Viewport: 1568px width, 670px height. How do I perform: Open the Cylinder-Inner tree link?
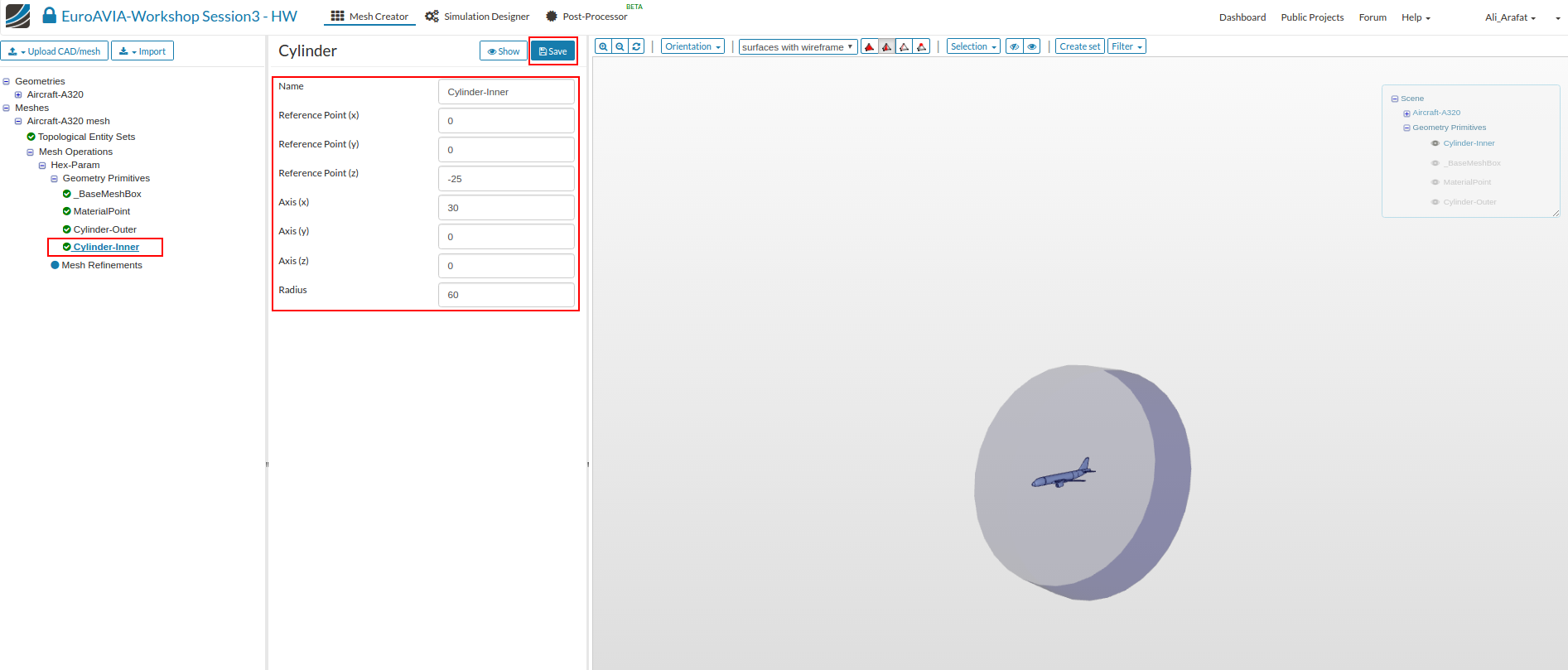coord(106,247)
